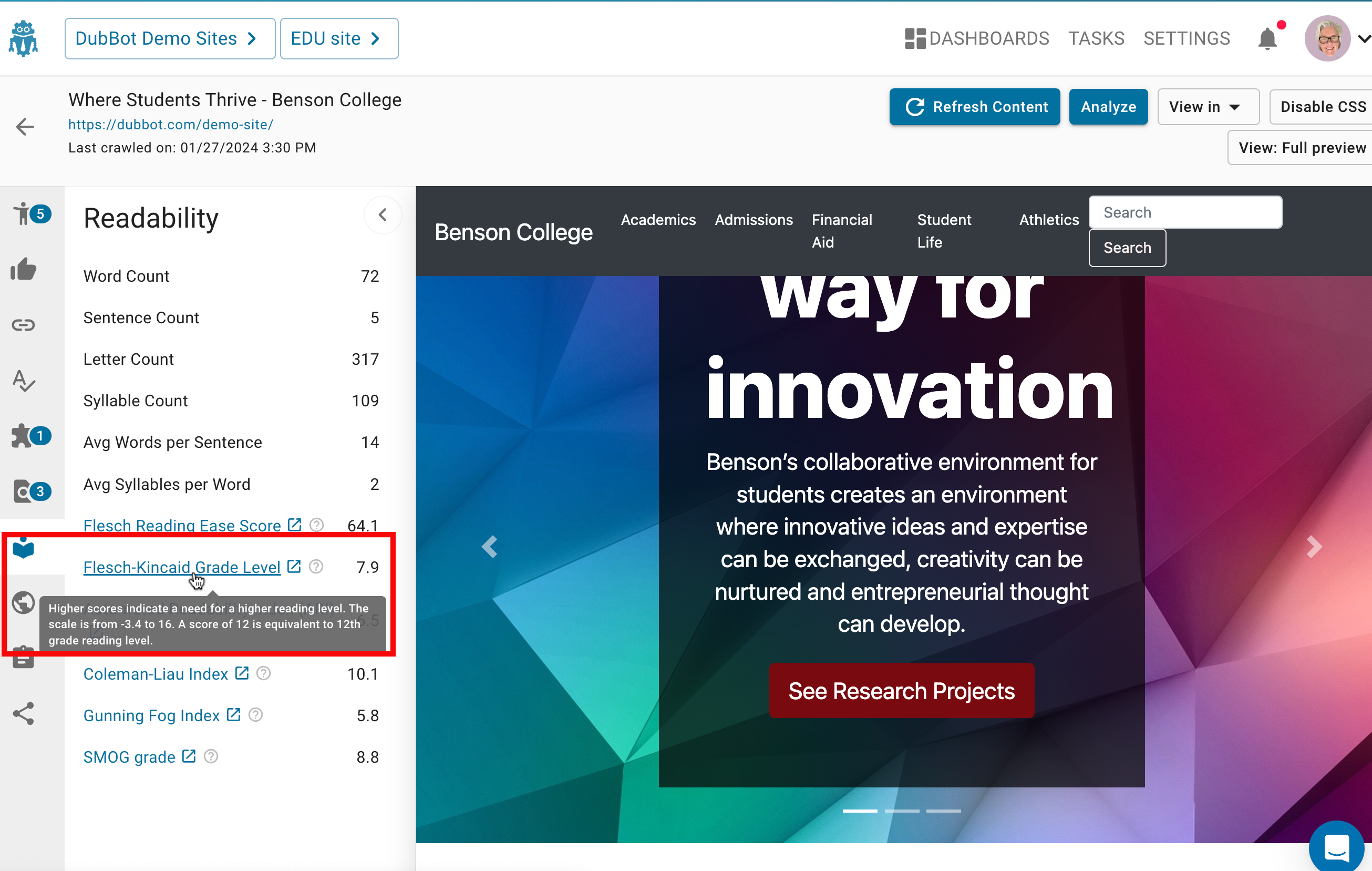
Task: Open the View in dropdown
Action: click(1208, 107)
